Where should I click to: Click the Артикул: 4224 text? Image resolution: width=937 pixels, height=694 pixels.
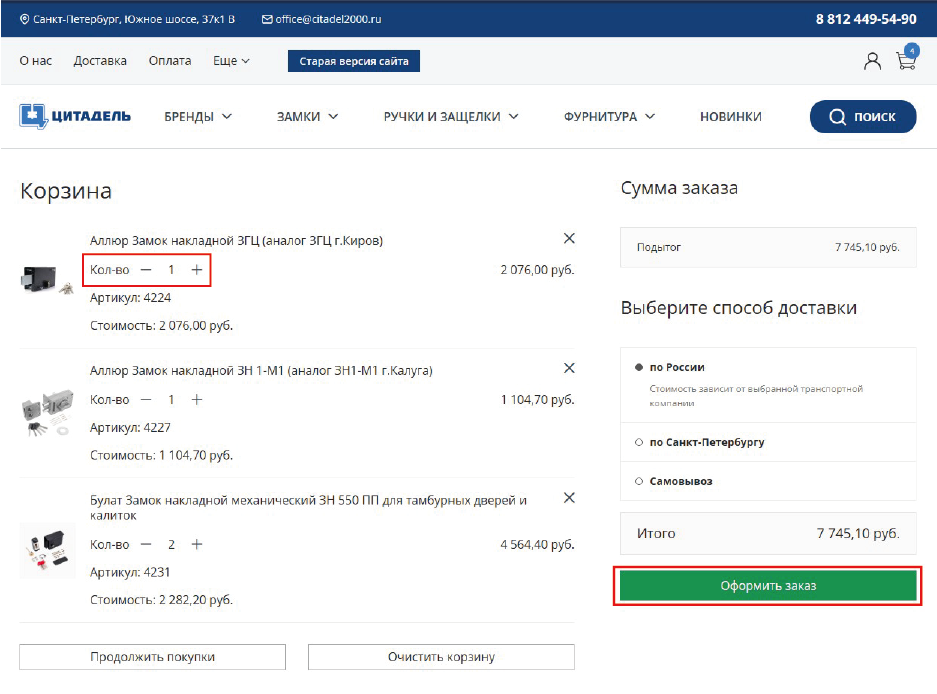(130, 298)
